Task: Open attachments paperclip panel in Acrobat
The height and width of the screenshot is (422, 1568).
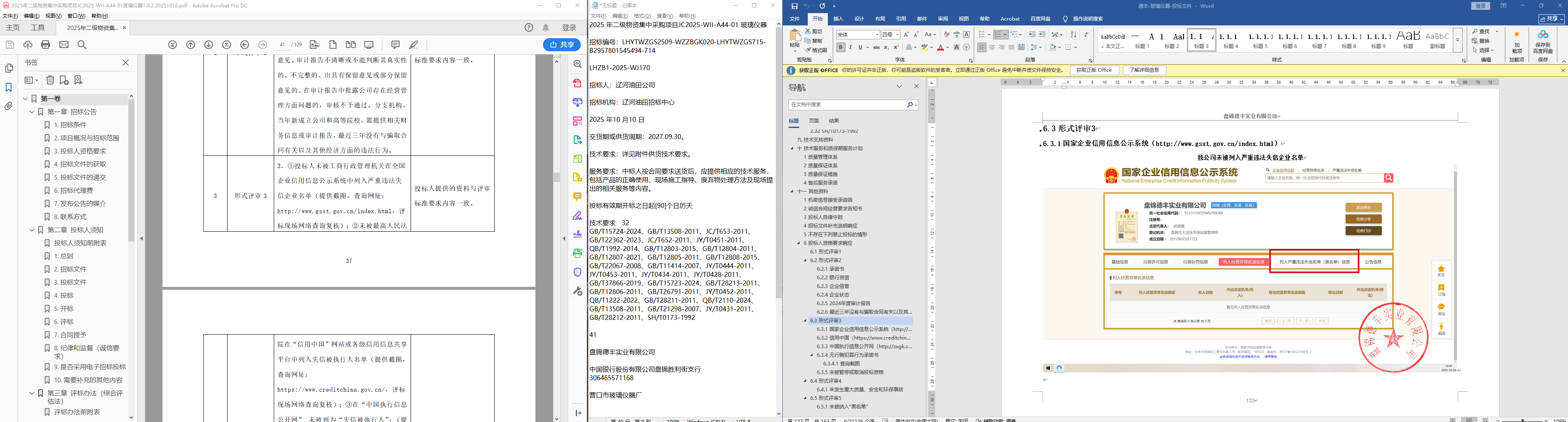Action: (x=9, y=106)
